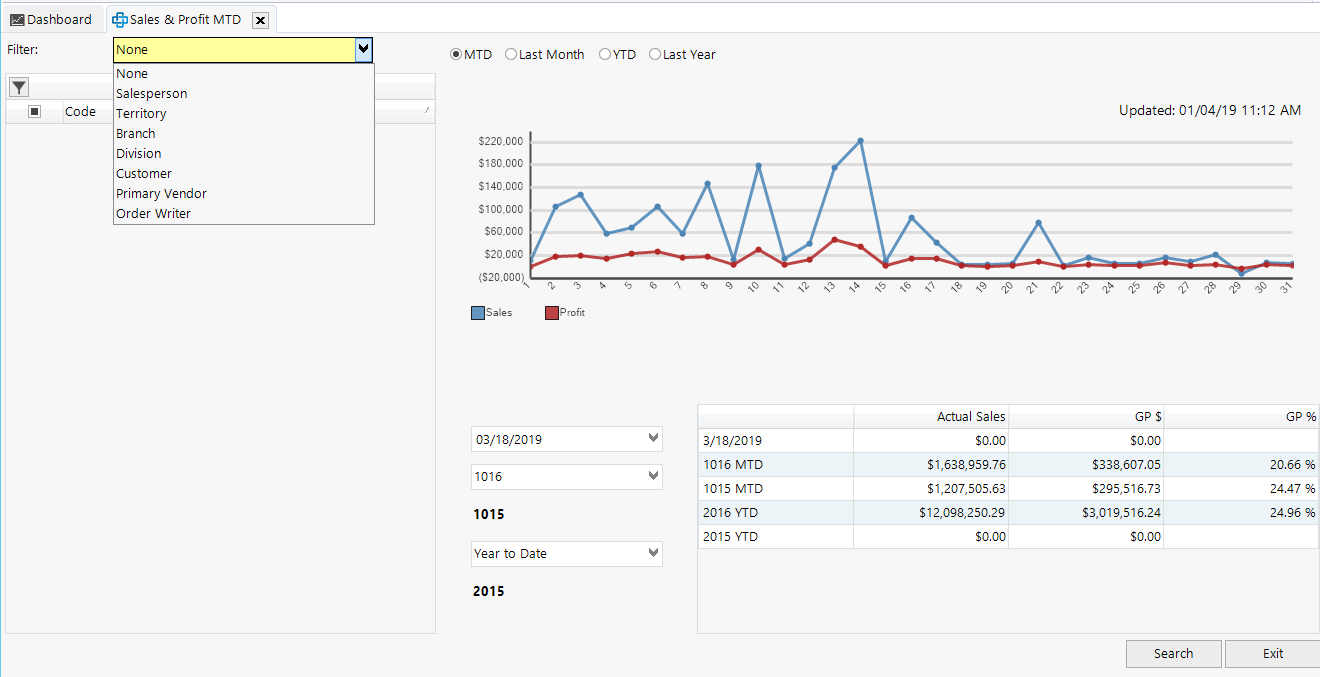Open the Filter dropdown arrow
1320x677 pixels.
(364, 49)
